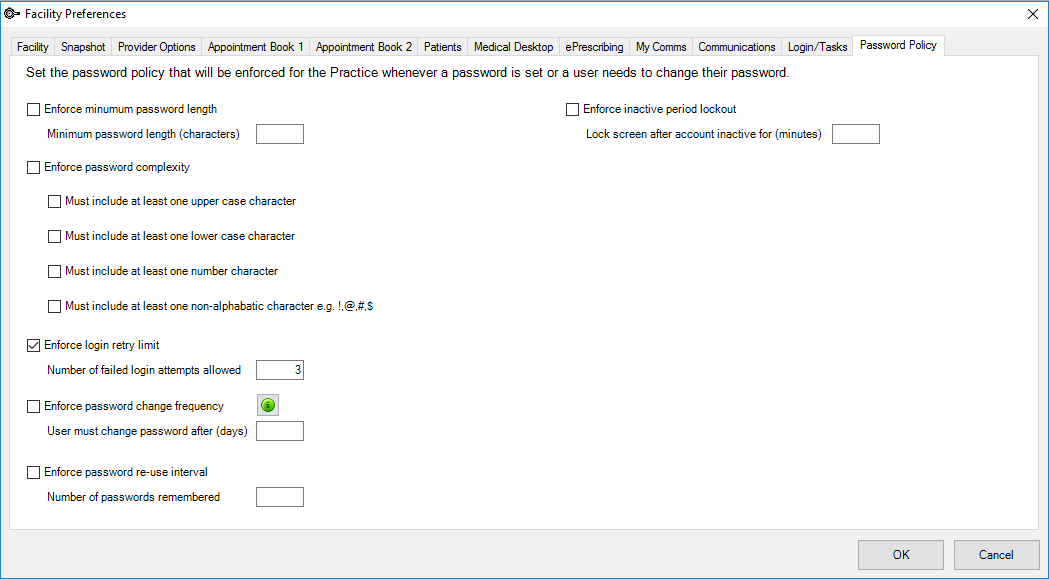This screenshot has height=579, width=1049.
Task: Switch to the Login/Tasks tab
Action: pos(818,47)
